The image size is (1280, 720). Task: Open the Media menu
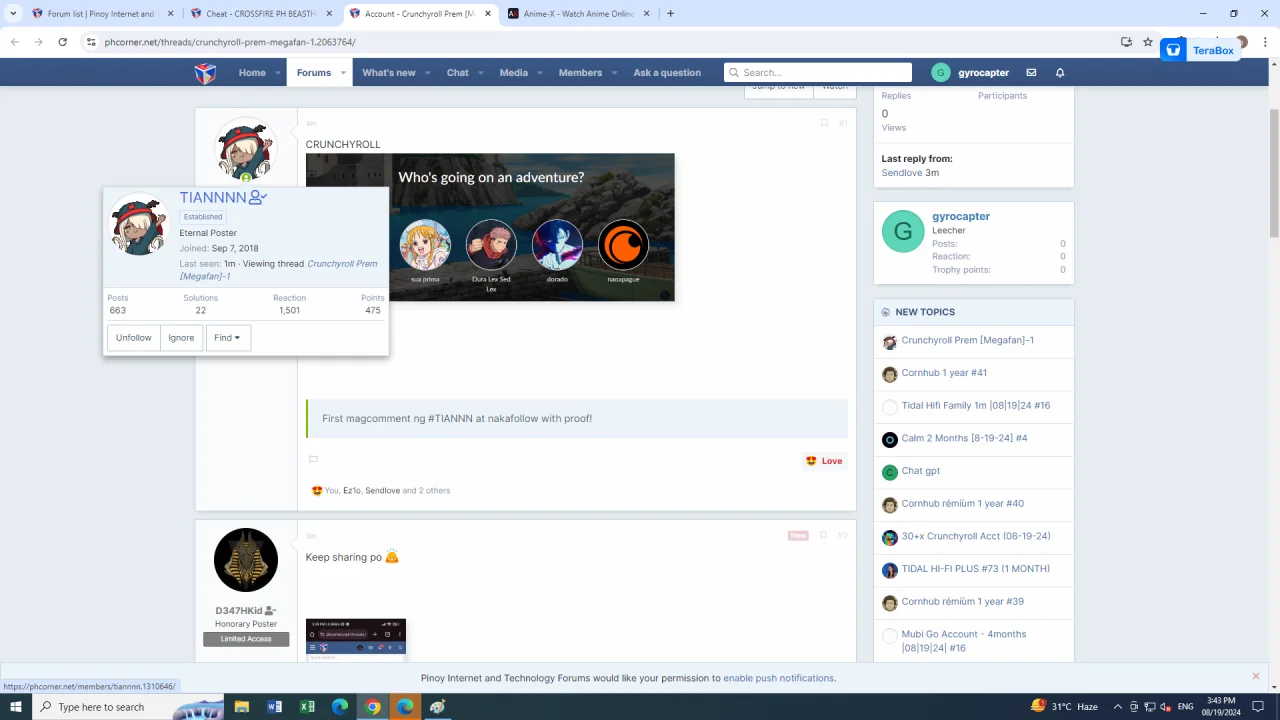click(x=514, y=73)
